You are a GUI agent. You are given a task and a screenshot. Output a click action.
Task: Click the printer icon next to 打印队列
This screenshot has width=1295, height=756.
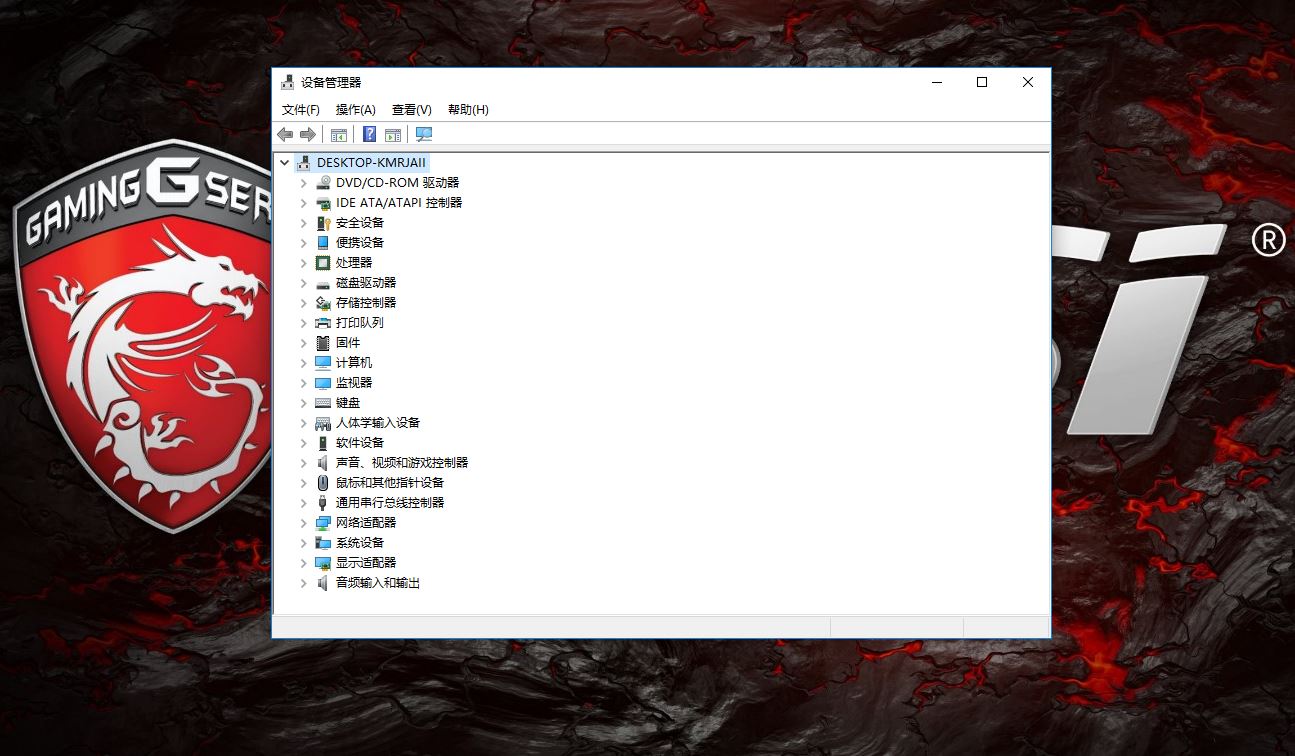pos(323,322)
